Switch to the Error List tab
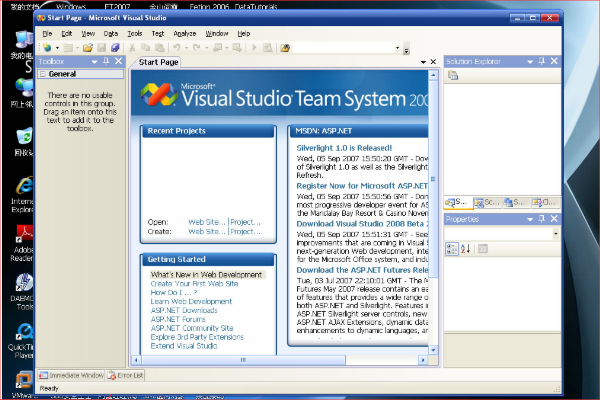 126,376
